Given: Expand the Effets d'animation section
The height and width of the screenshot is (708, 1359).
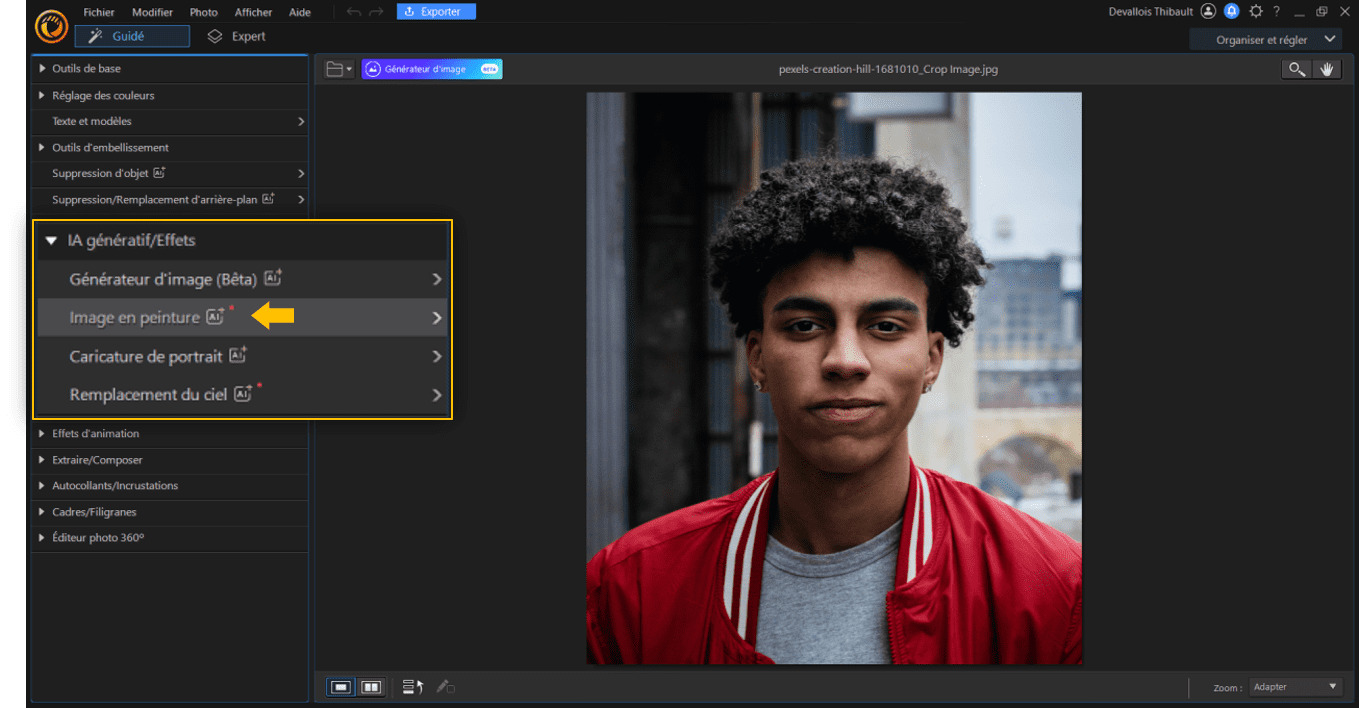Looking at the screenshot, I should click(x=95, y=434).
